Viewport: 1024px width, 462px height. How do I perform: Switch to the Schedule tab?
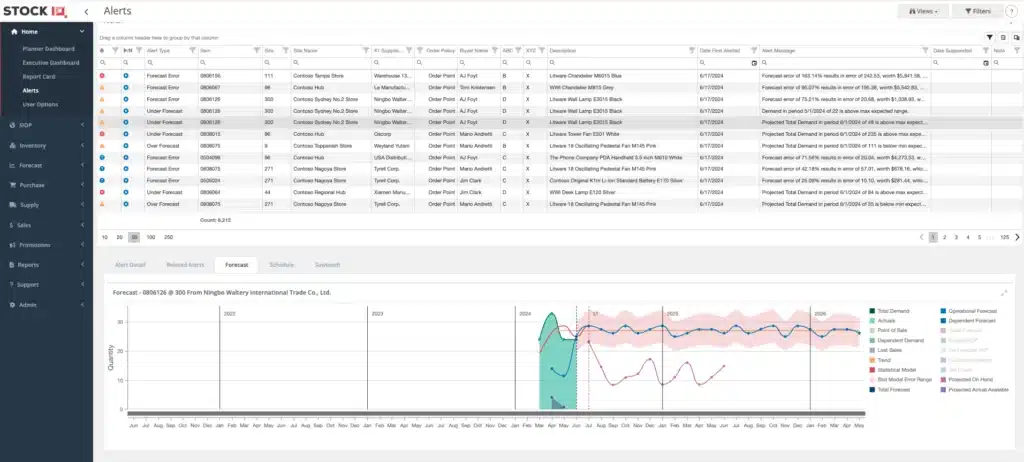[281, 265]
